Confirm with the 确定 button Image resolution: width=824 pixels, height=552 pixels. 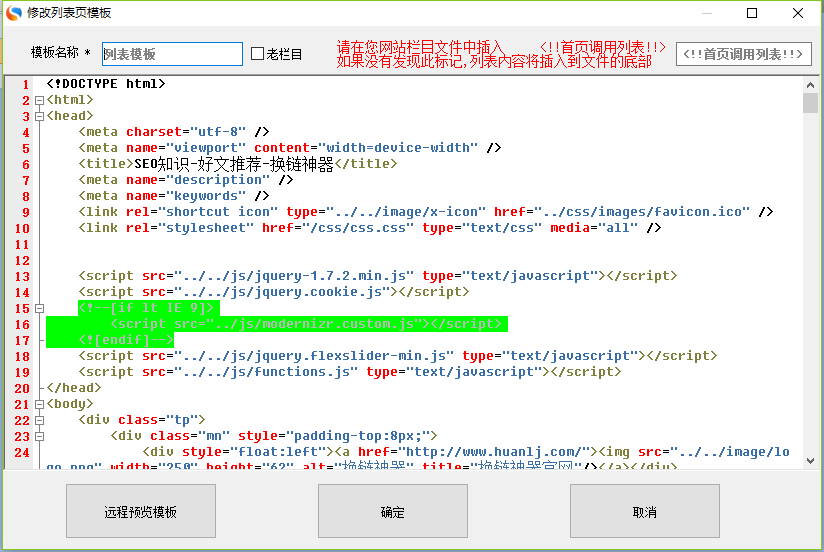tap(393, 511)
